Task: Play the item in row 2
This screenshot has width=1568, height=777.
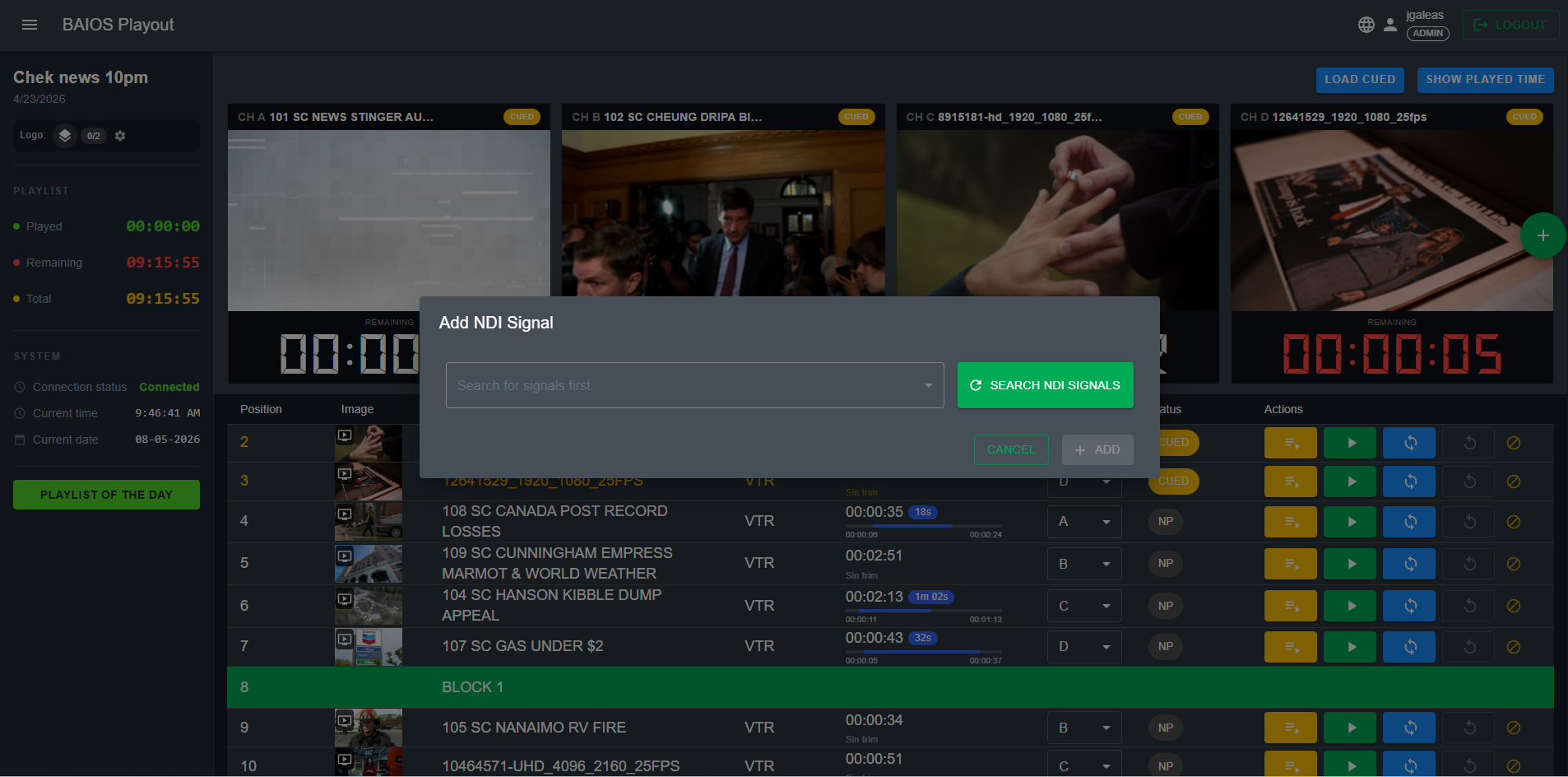Action: 1350,443
